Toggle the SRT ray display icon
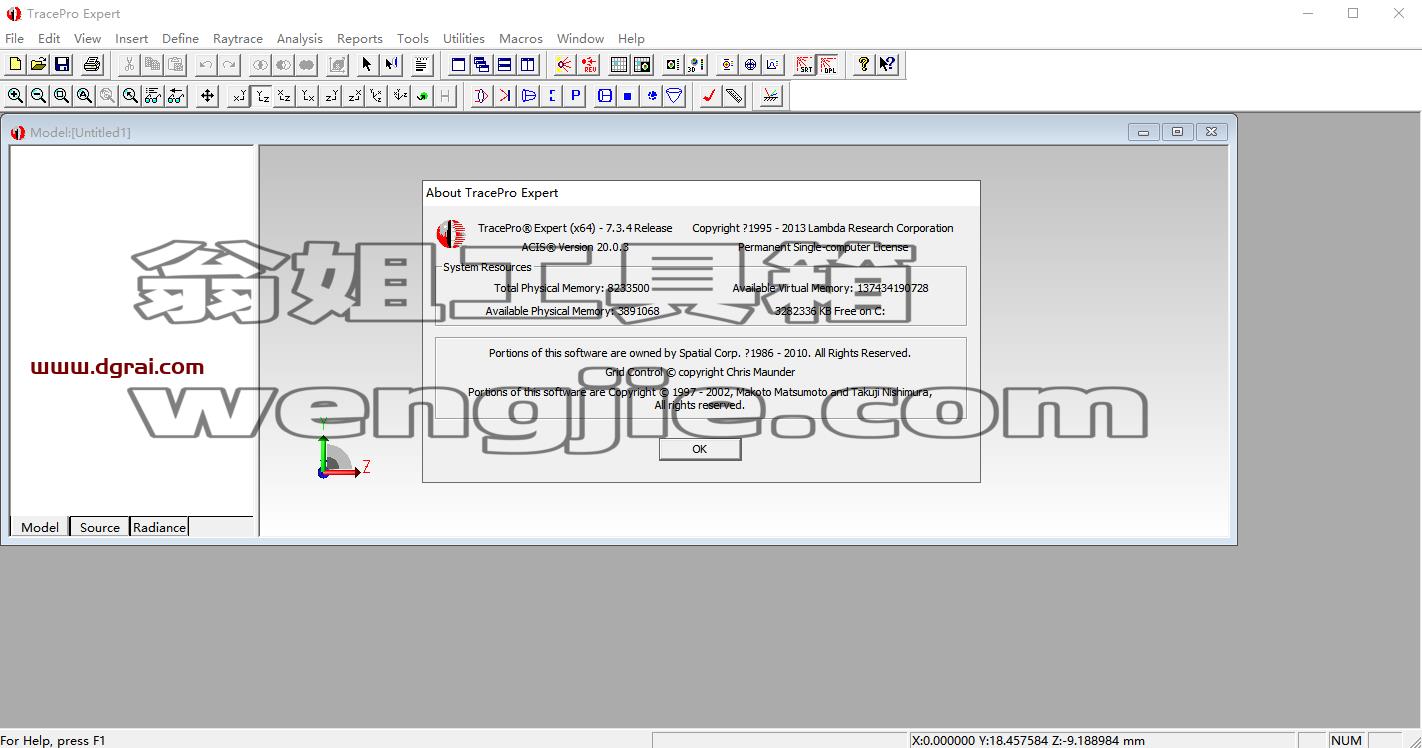This screenshot has height=748, width=1422. (x=805, y=64)
